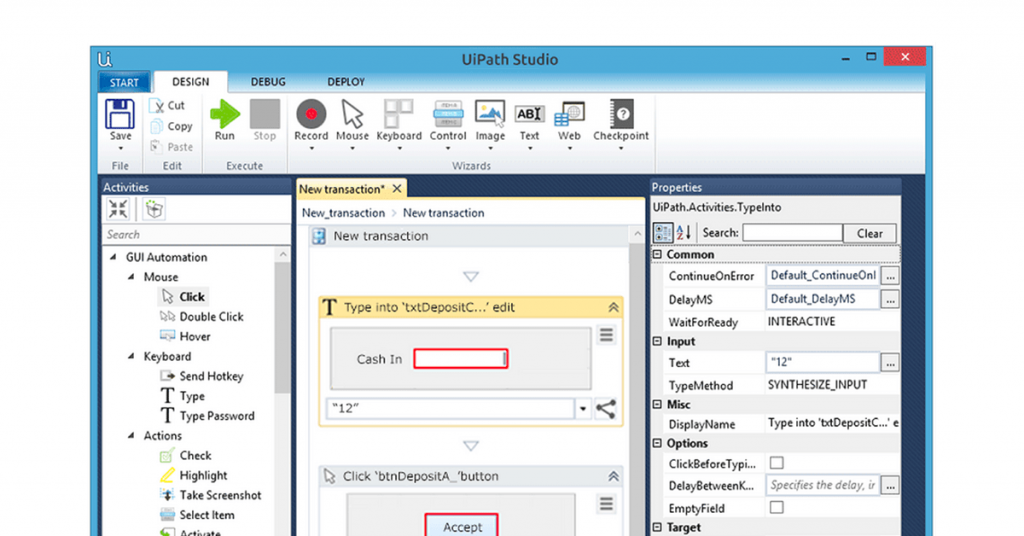Select the Highlight activity
This screenshot has width=1024, height=536.
pos(194,475)
